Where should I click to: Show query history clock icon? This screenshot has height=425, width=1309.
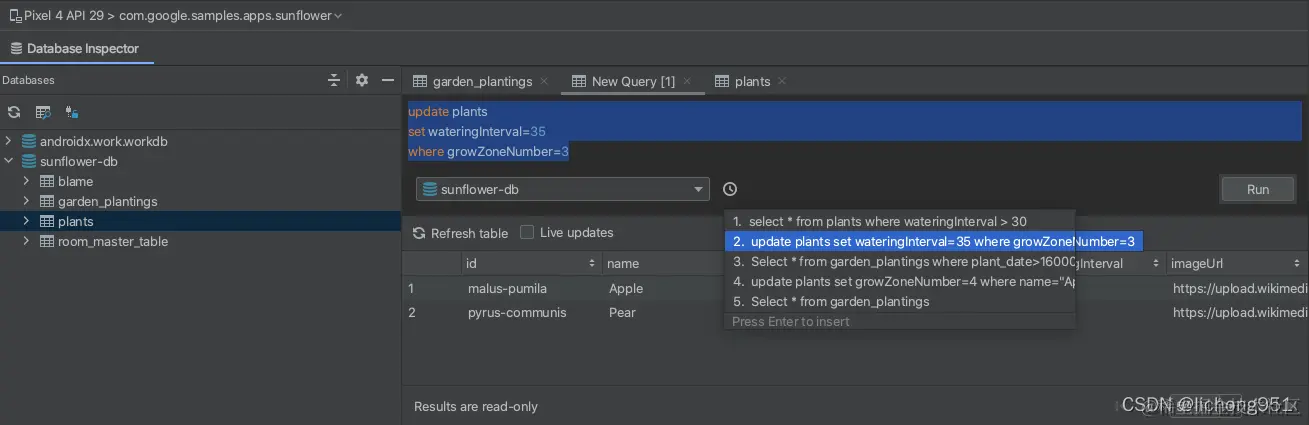[730, 189]
